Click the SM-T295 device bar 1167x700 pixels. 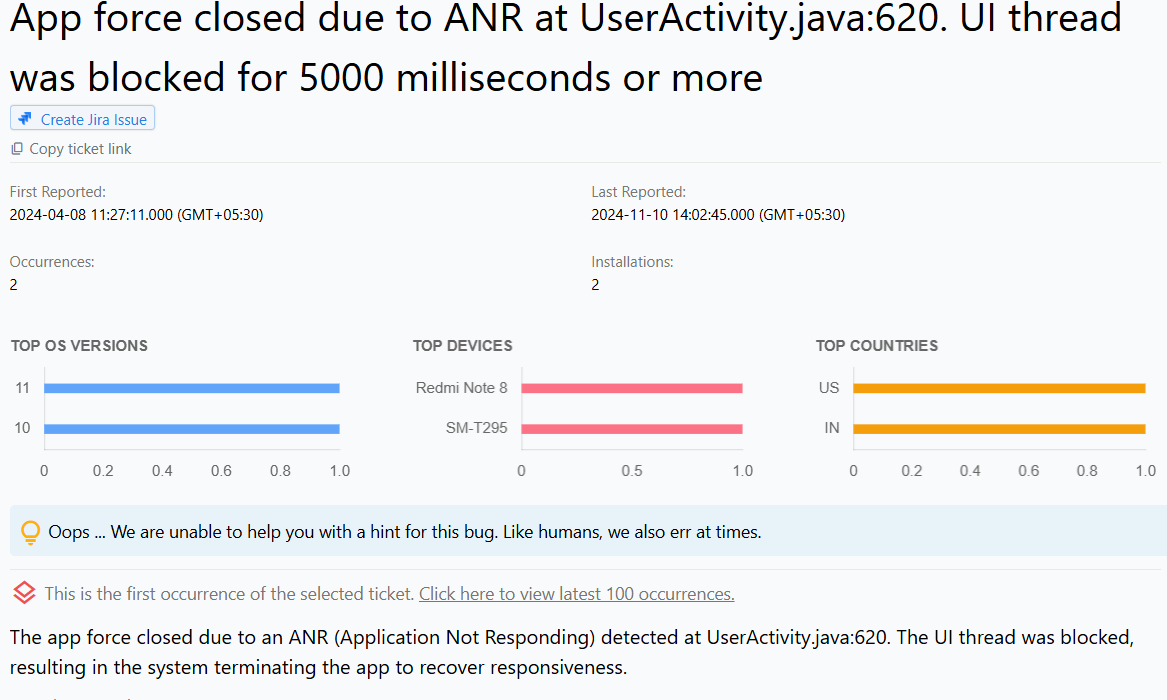point(632,427)
